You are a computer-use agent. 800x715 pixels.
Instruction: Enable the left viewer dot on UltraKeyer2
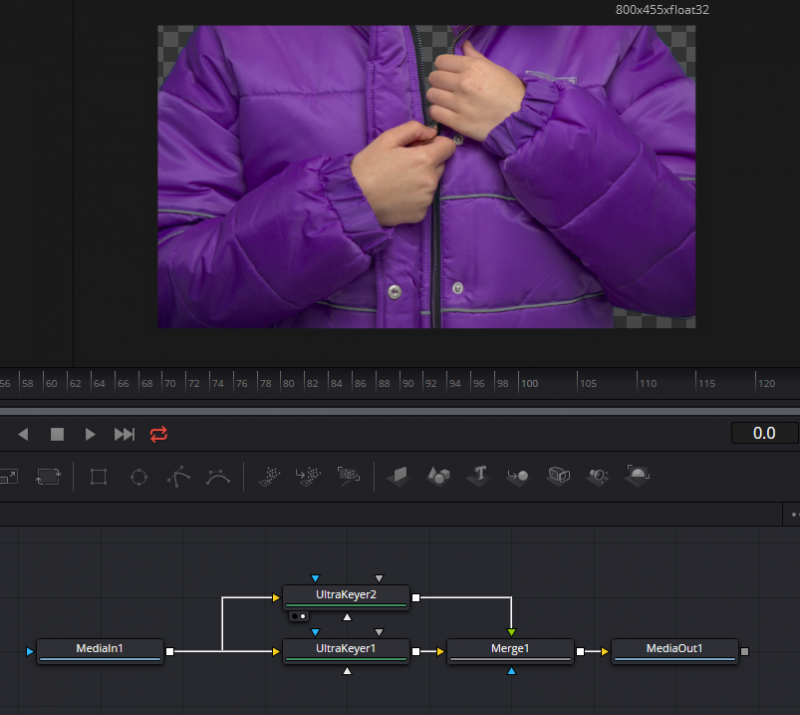coord(295,616)
